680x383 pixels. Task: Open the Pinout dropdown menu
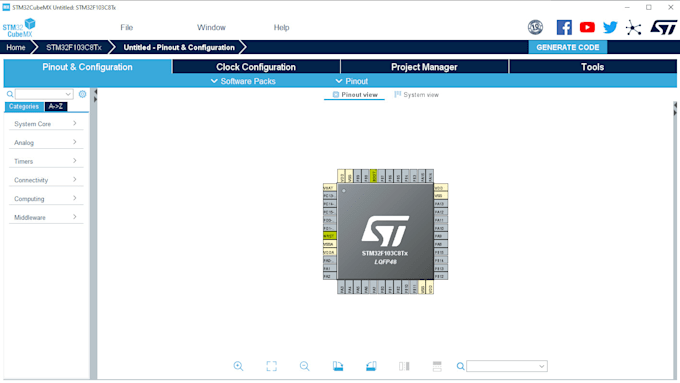tap(352, 81)
